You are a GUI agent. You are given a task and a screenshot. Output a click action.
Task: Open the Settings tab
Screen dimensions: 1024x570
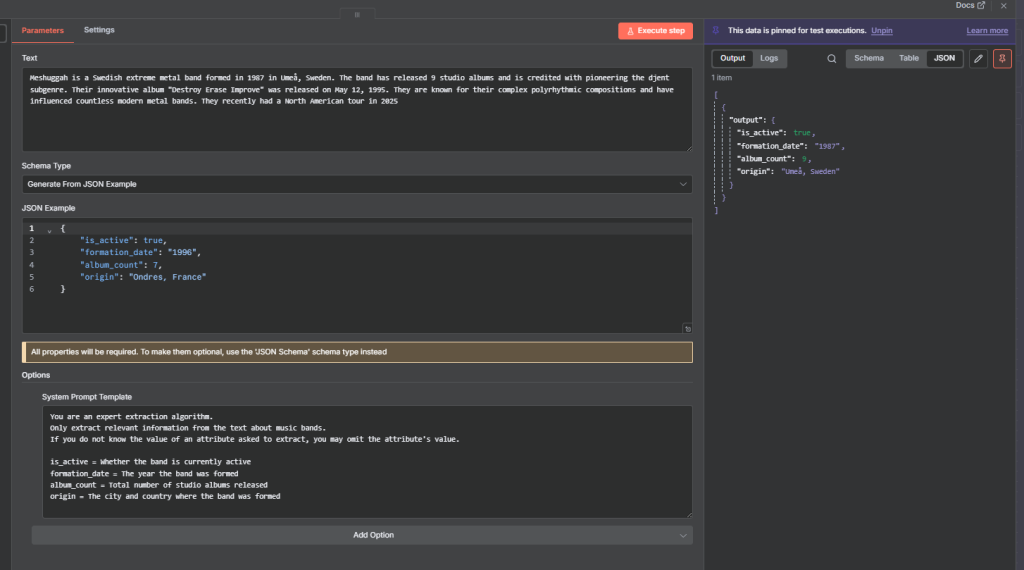click(x=99, y=30)
